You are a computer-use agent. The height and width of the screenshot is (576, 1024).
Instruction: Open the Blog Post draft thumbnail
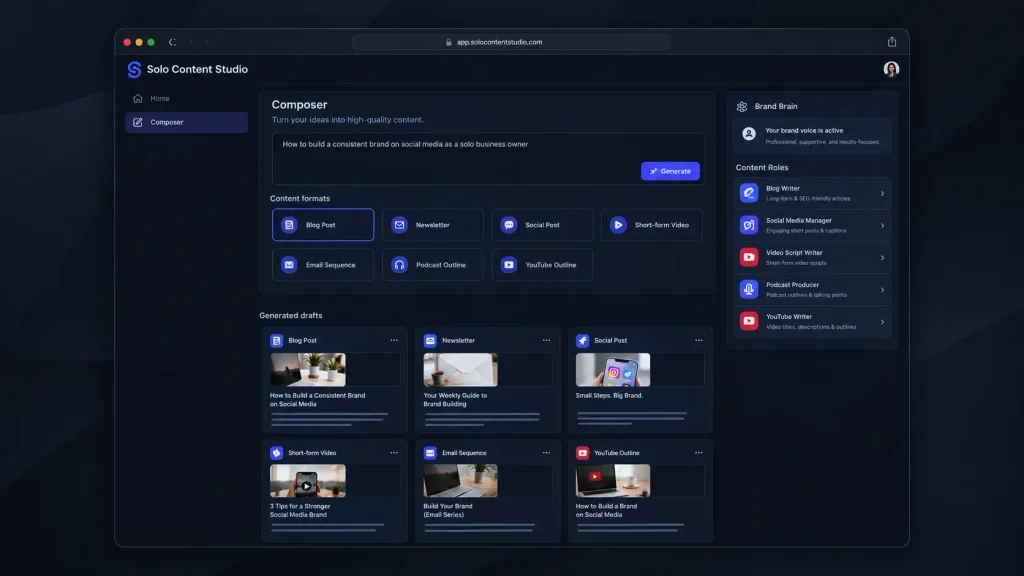tap(308, 370)
